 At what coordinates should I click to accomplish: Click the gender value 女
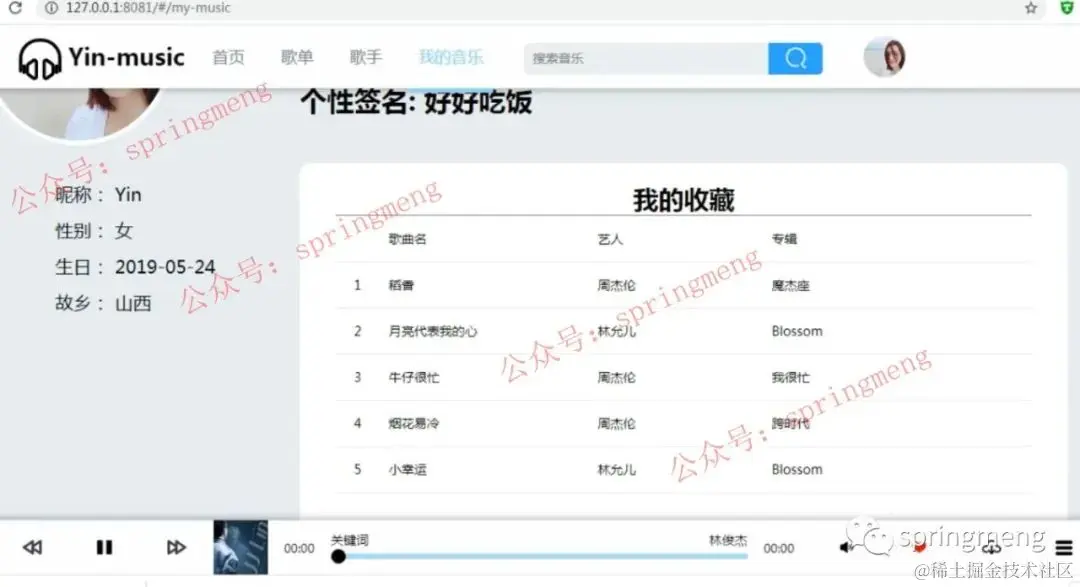123,231
